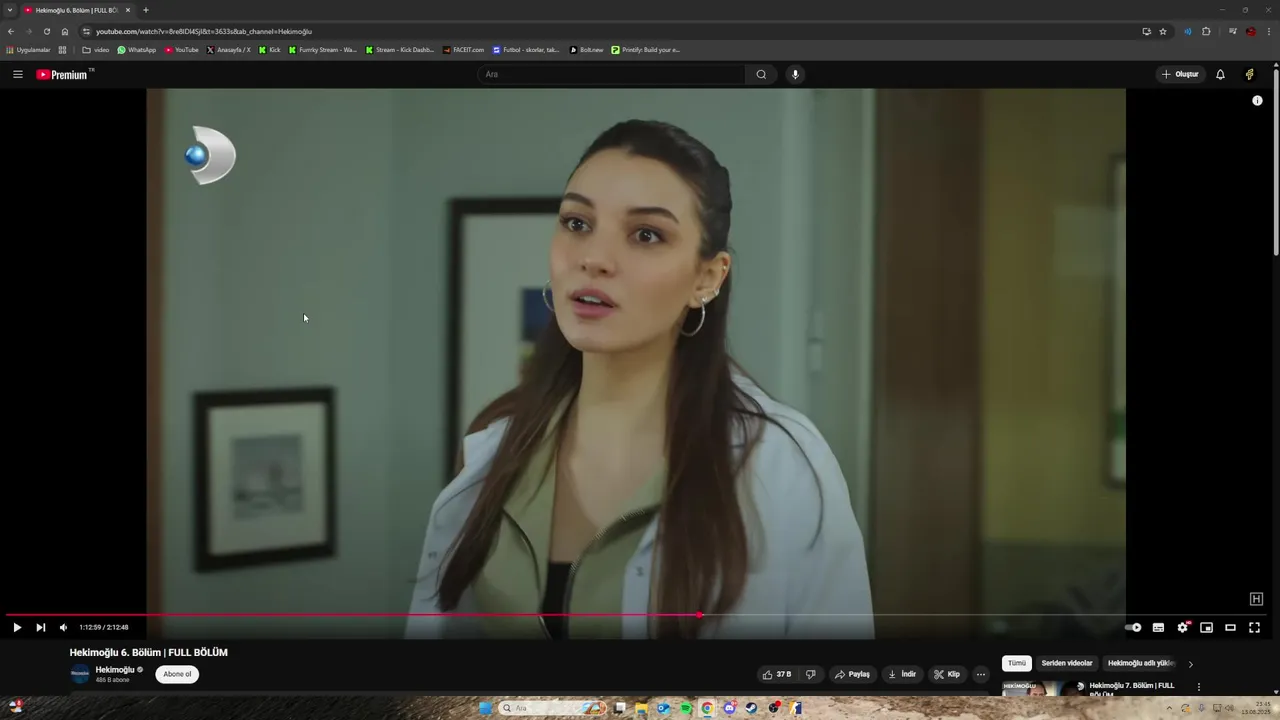Click the Windows taskbar search box

coord(553,708)
